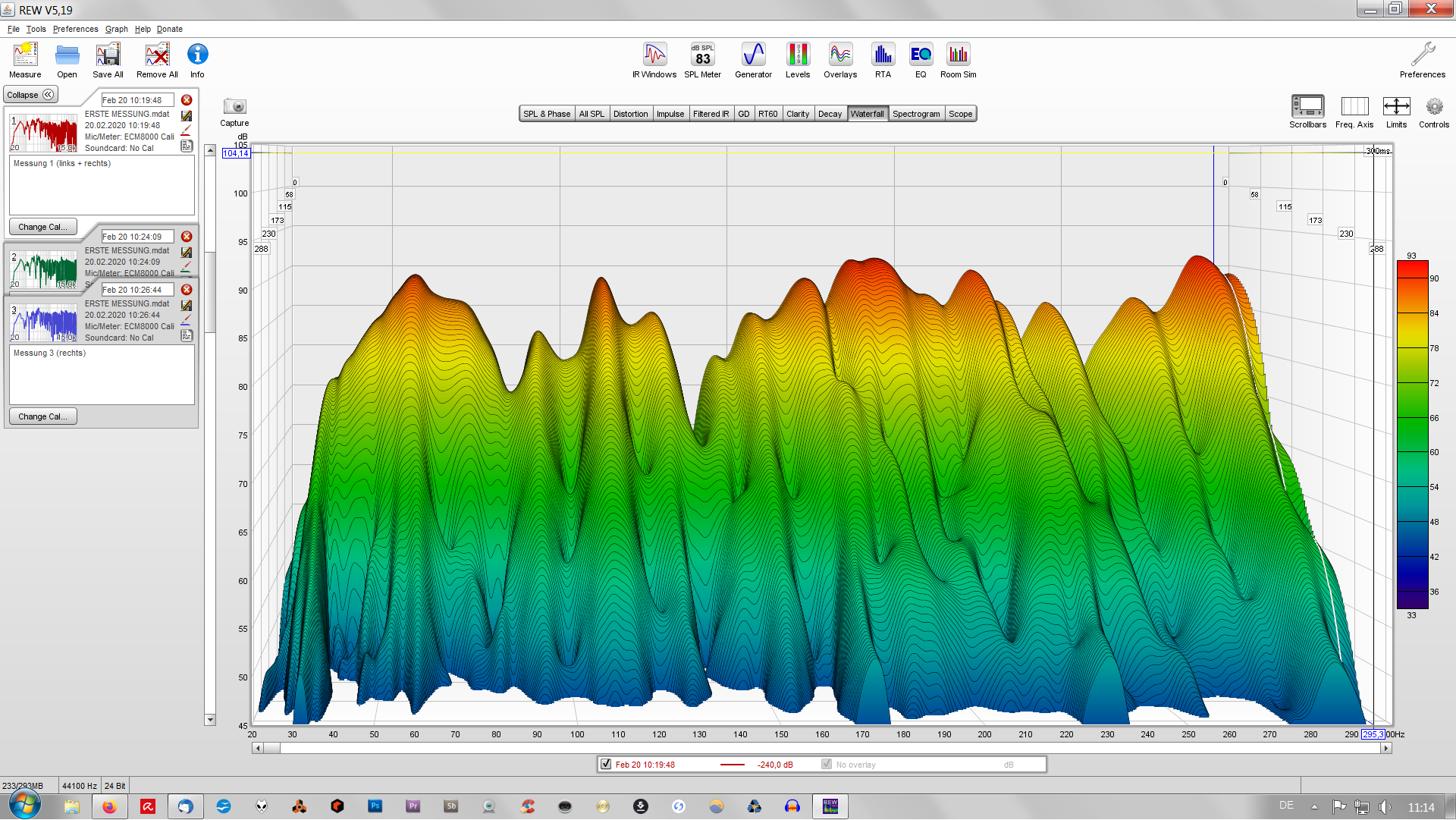
Task: Open the IR Windows tool
Action: coord(654,55)
